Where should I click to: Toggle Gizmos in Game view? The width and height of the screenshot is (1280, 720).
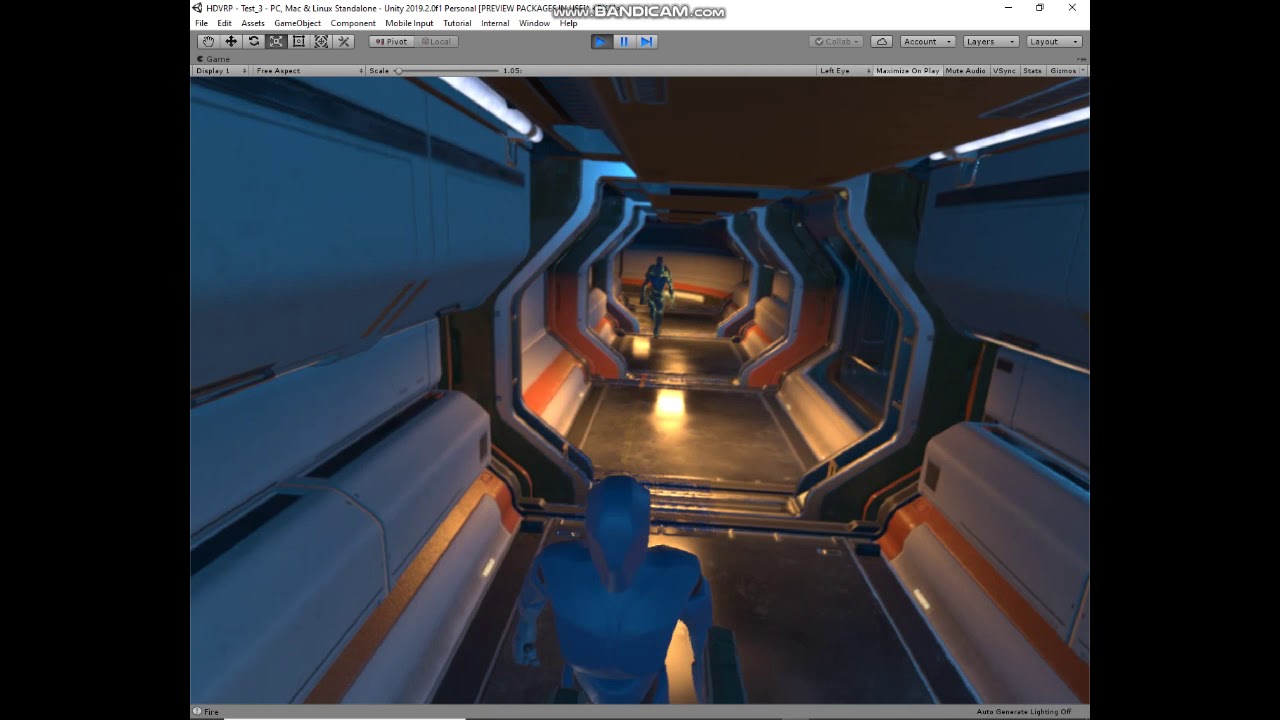click(1062, 71)
